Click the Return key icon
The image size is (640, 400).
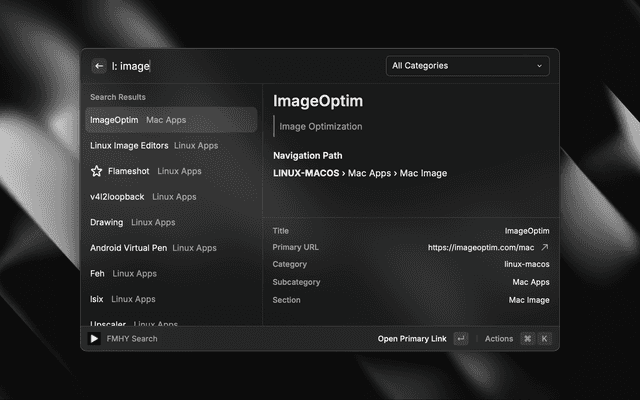[x=461, y=338]
